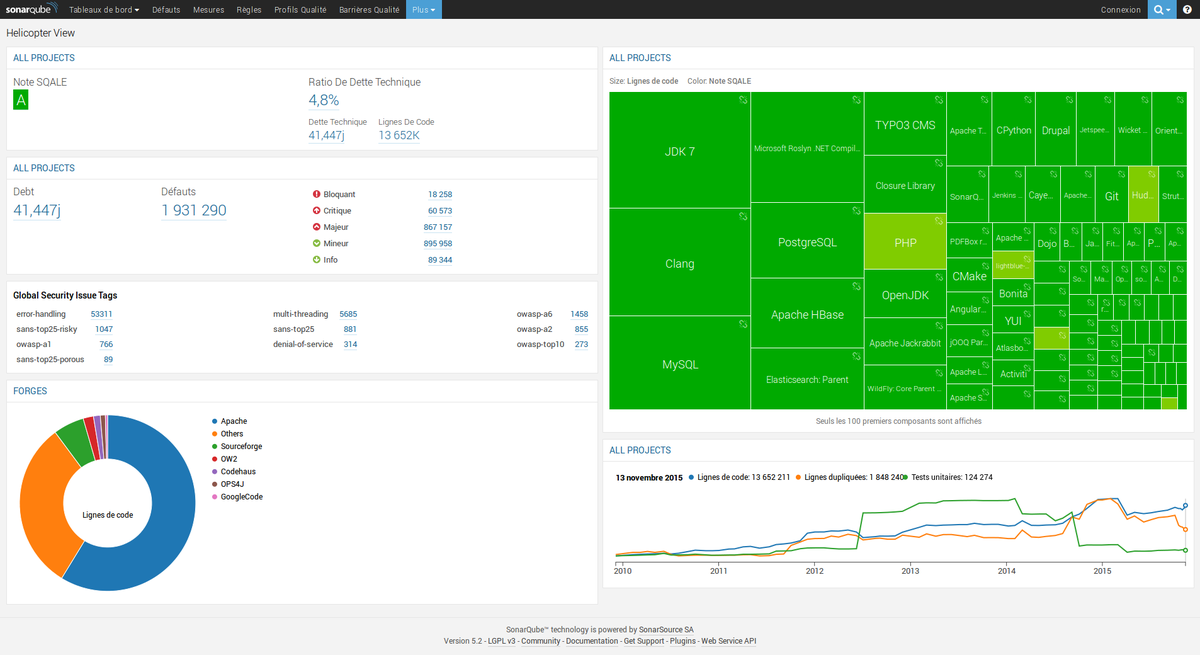Click the Critique severity icon
Viewport: 1200px width, 655px height.
(316, 211)
